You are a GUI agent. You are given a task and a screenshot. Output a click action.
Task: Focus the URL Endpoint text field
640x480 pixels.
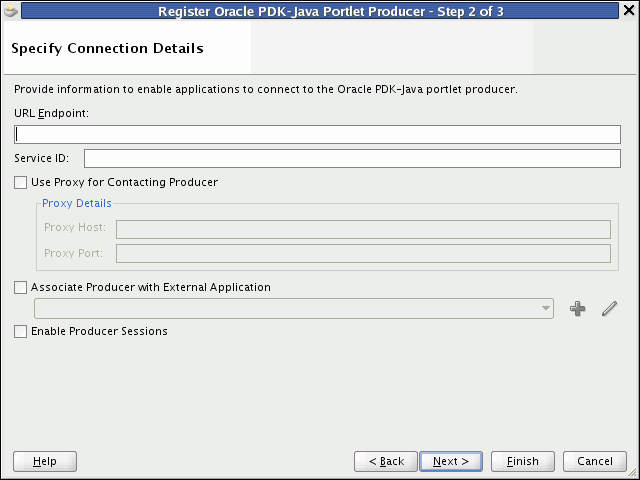point(317,135)
